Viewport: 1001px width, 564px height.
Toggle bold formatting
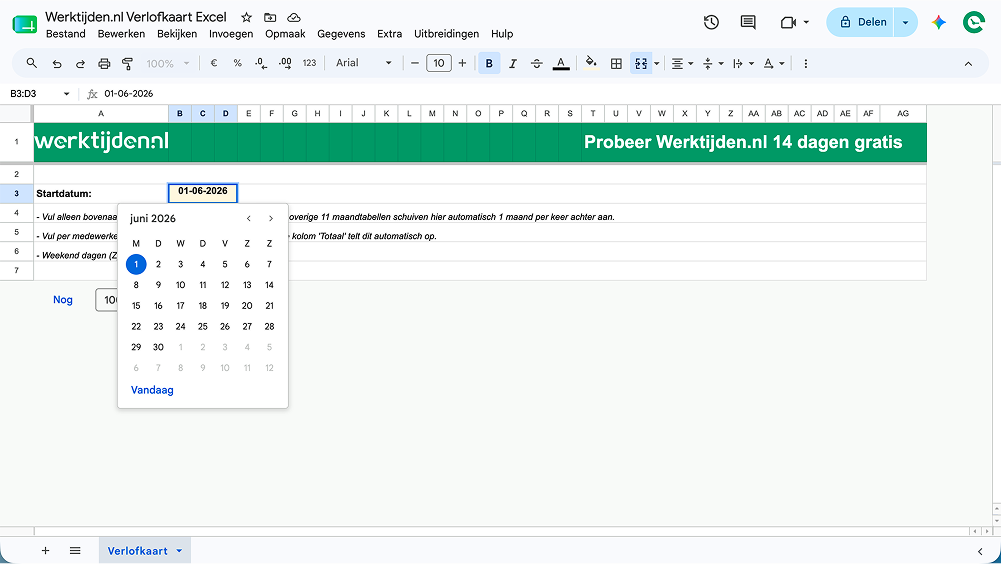[489, 63]
